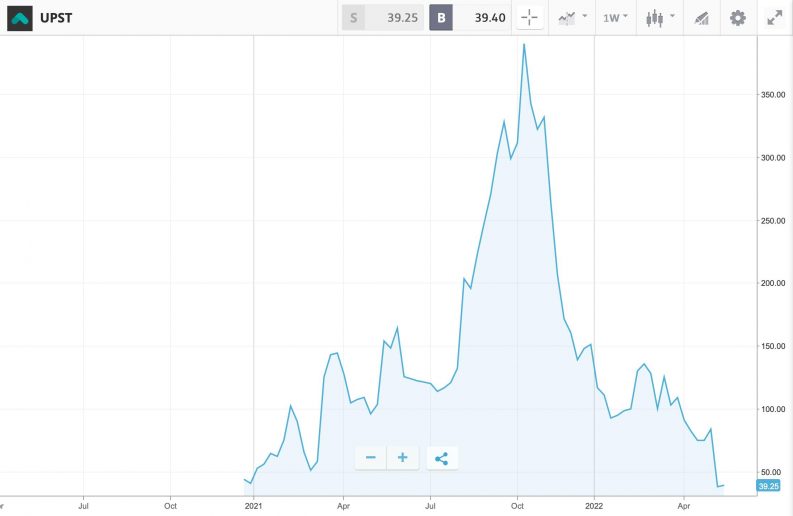Screen dimensions: 793x516
Task: Click the 2022 label on time axis
Action: click(x=594, y=506)
